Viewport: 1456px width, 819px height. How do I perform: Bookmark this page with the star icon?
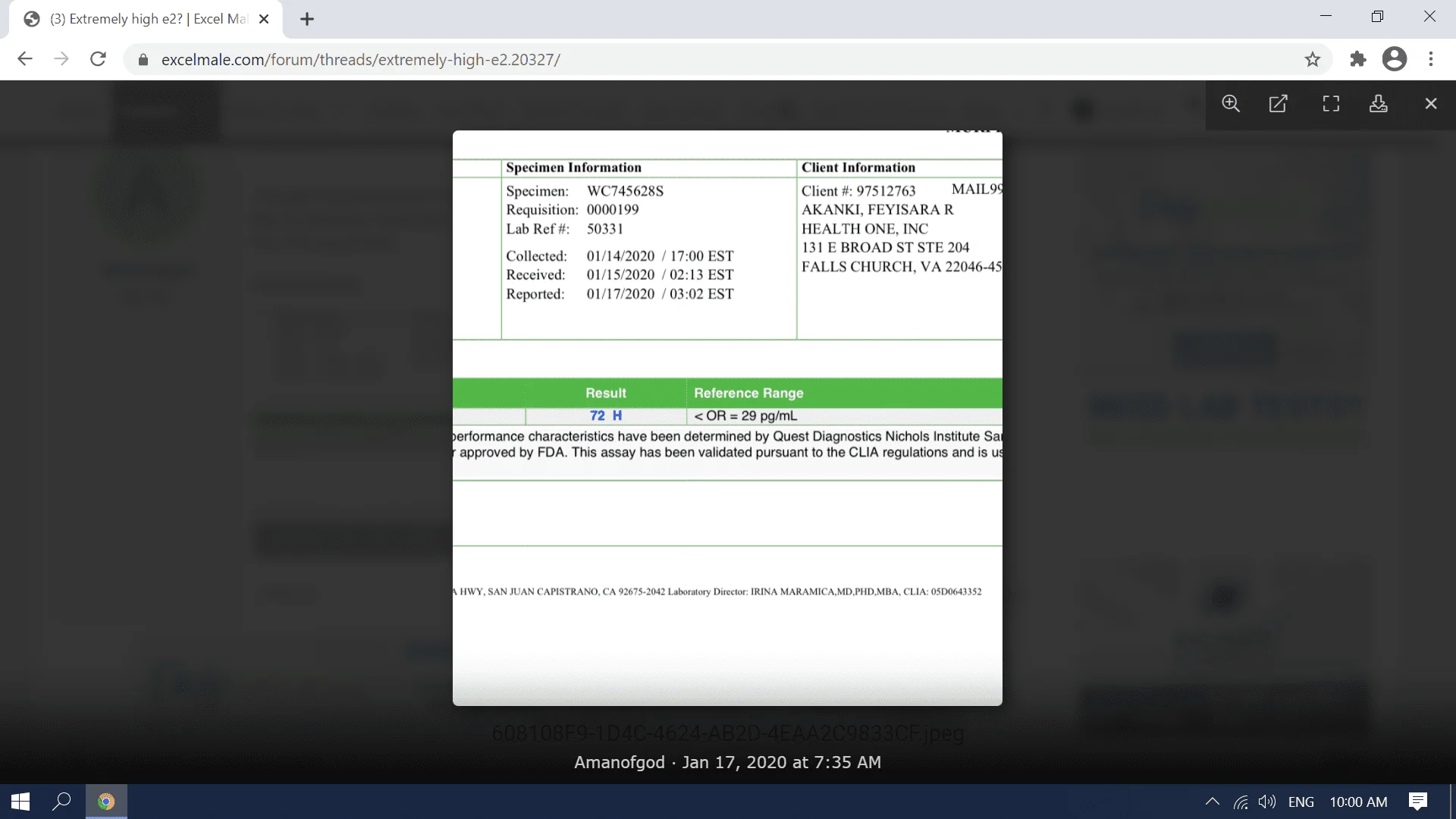(1313, 59)
